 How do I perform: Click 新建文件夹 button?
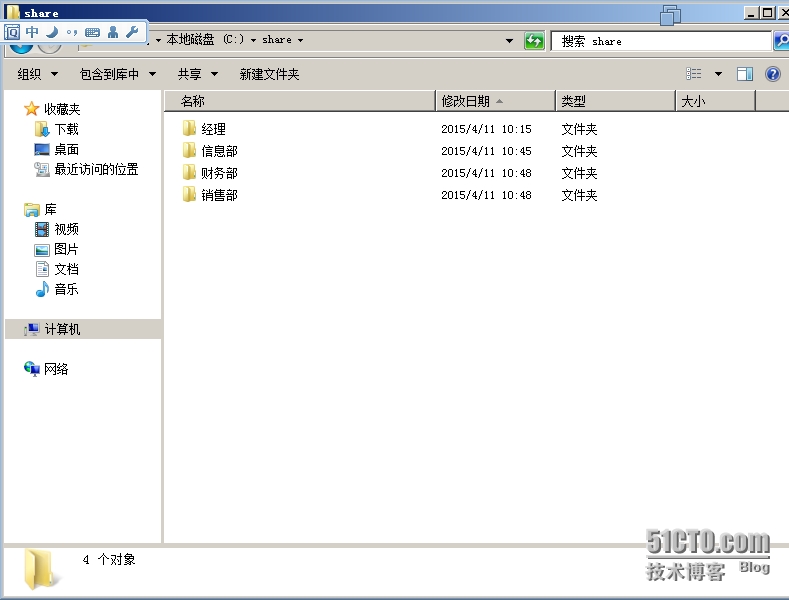point(269,74)
